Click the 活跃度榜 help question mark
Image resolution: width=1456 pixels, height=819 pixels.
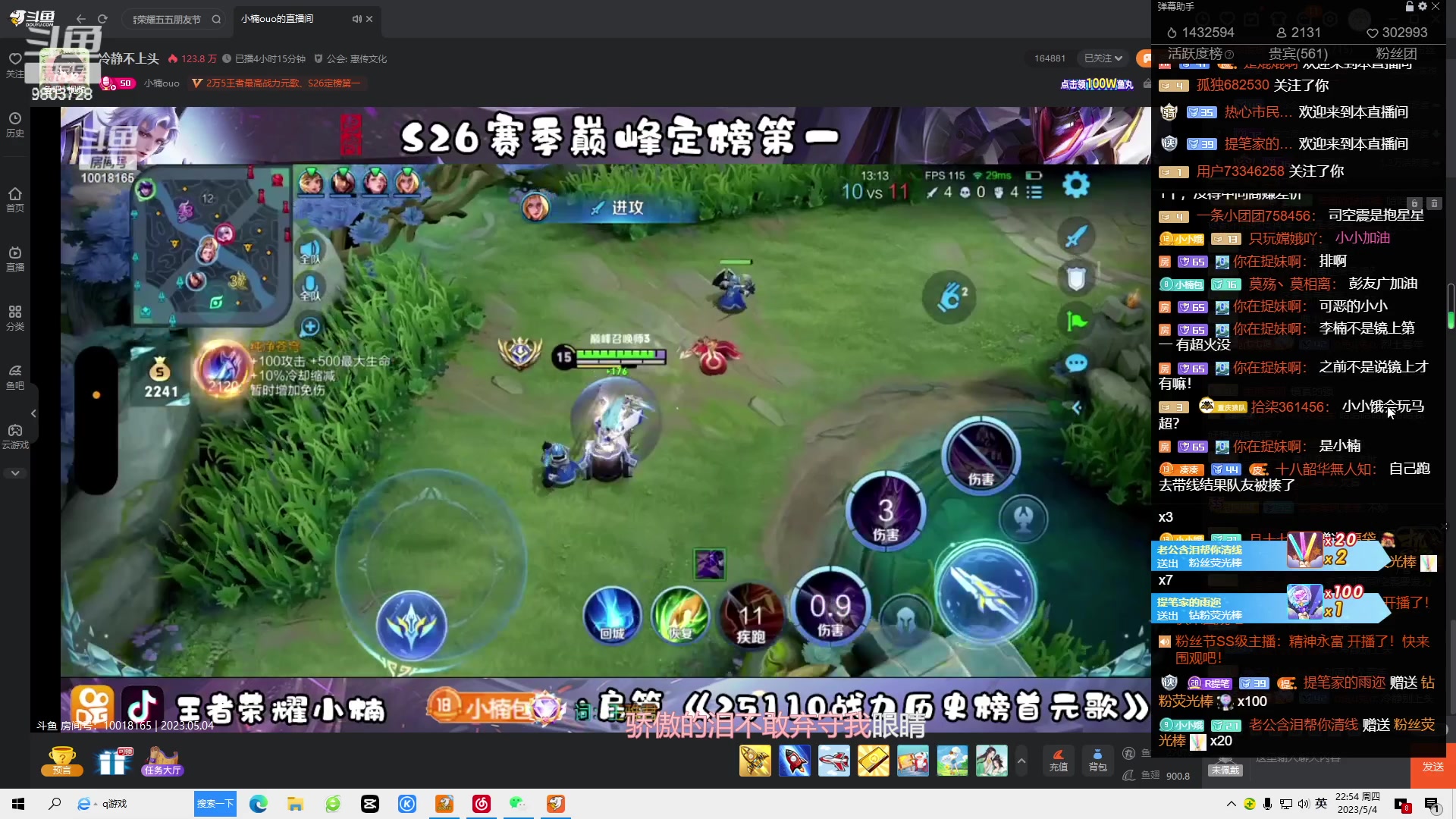(x=1229, y=55)
